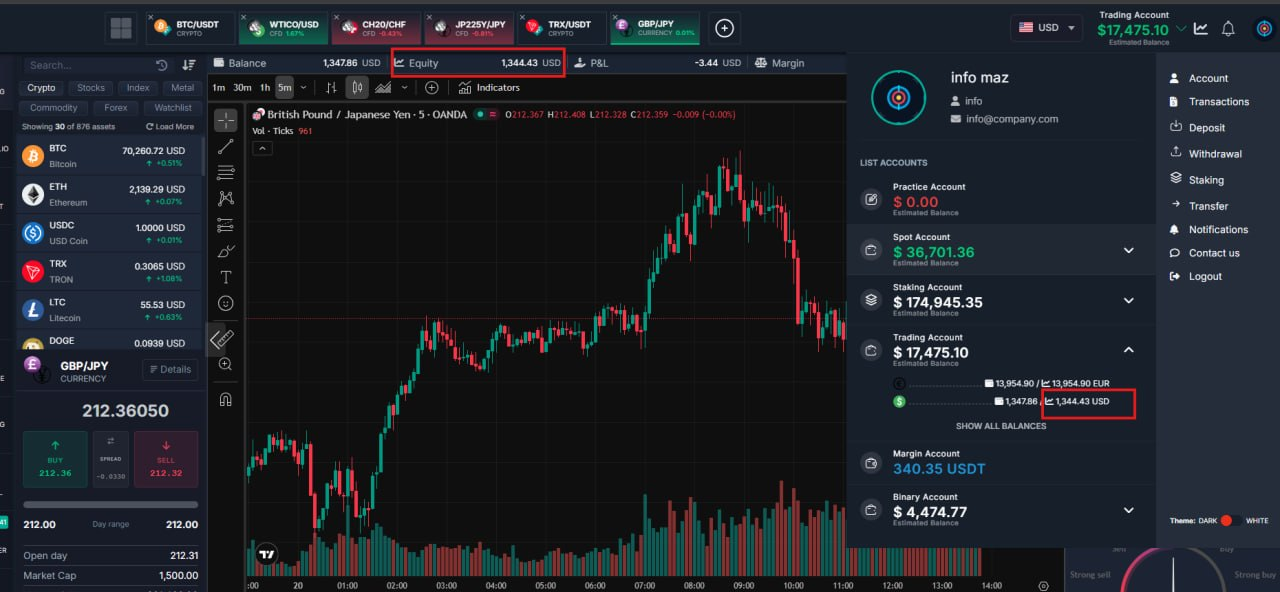Open the notifications bell icon

click(1228, 28)
